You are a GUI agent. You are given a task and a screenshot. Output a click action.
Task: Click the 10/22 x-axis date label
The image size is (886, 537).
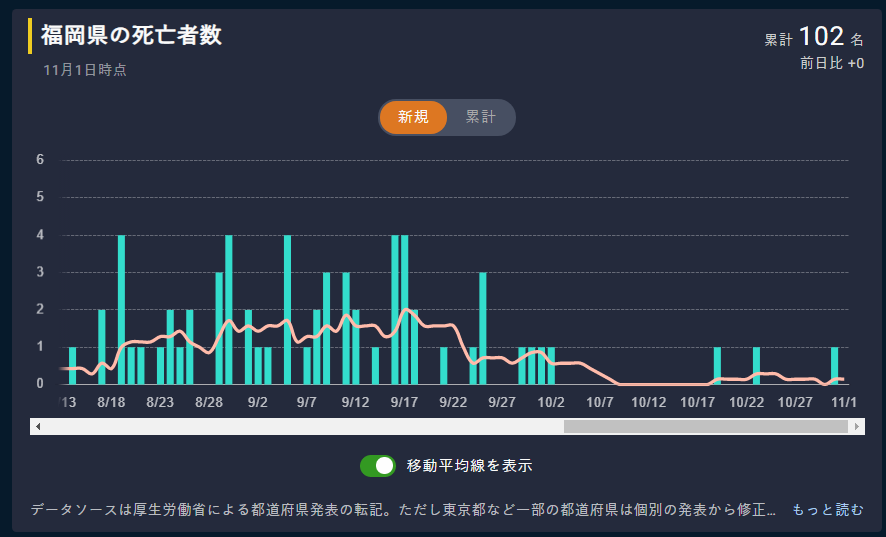746,402
